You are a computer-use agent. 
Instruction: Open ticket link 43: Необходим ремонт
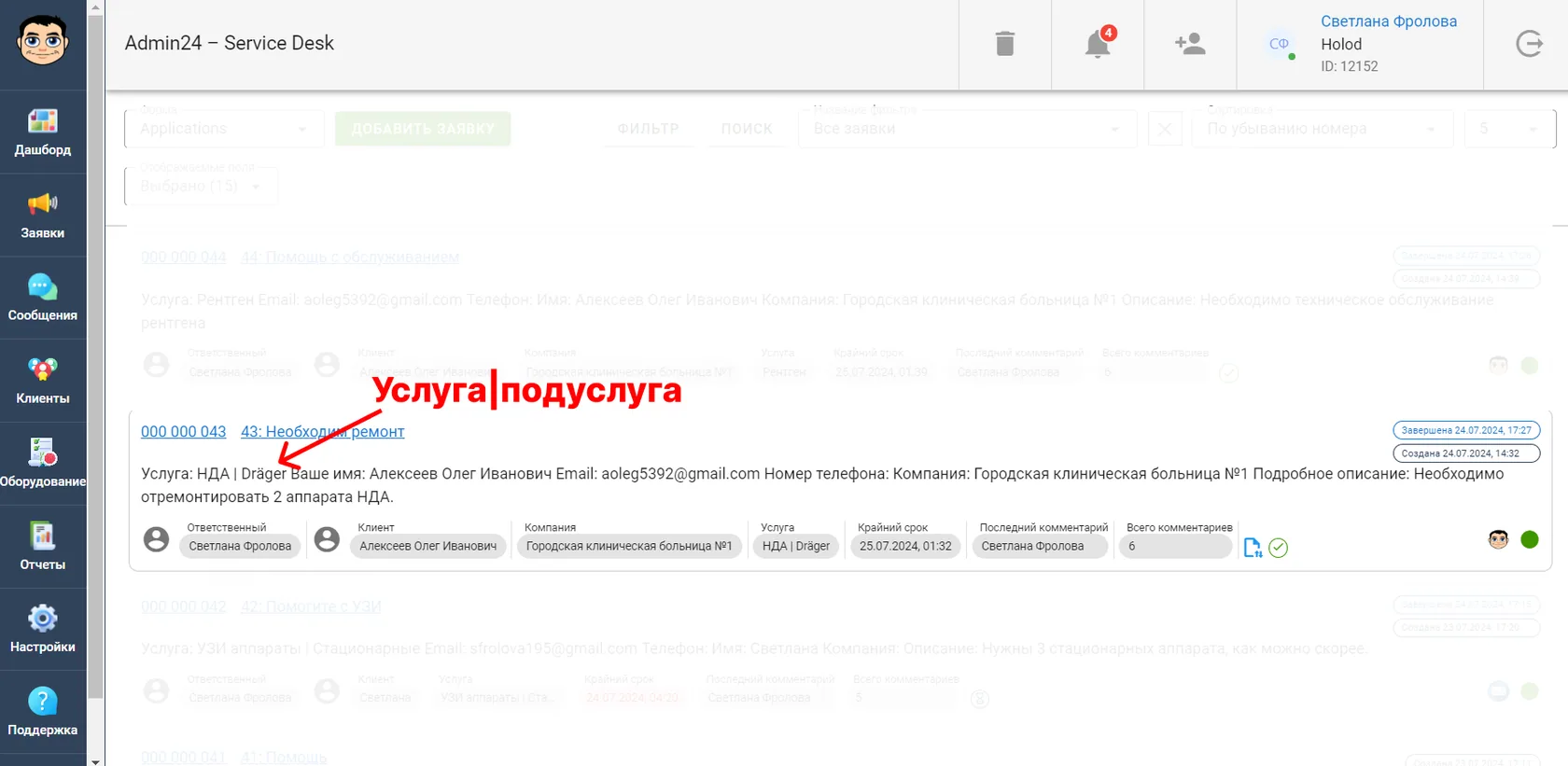(x=323, y=432)
